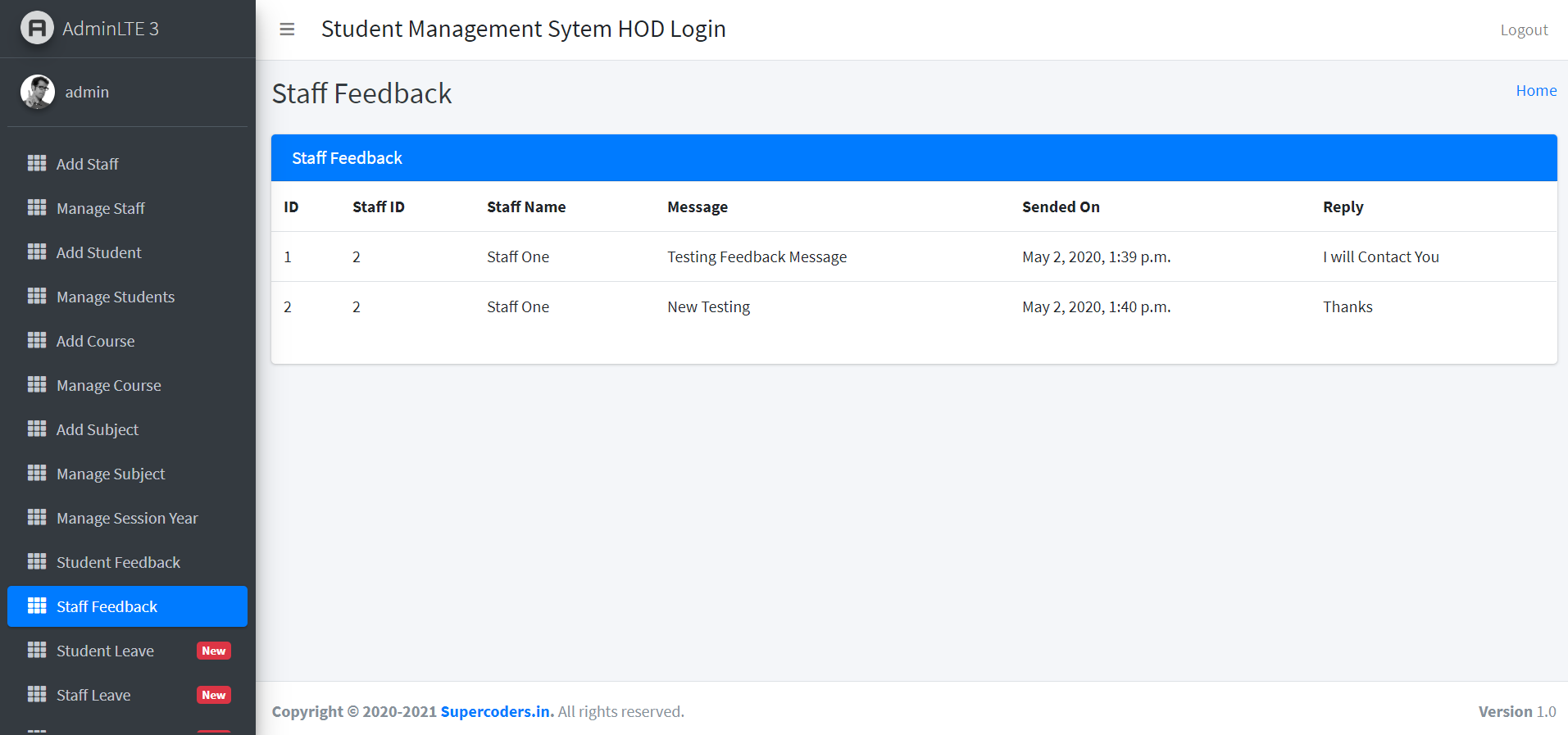This screenshot has width=1568, height=735.
Task: Open Staff Leave menu item
Action: pos(127,695)
